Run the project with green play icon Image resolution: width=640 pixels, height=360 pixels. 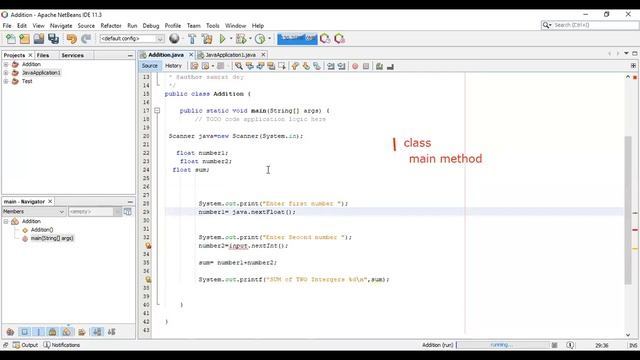click(x=222, y=39)
